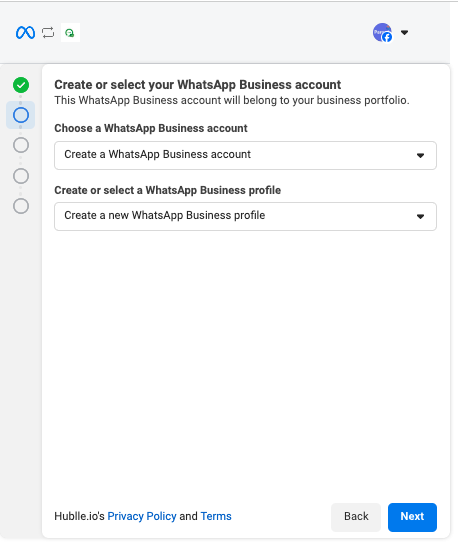Go back with the Back button
Viewport: 458px width, 545px height.
(x=356, y=517)
